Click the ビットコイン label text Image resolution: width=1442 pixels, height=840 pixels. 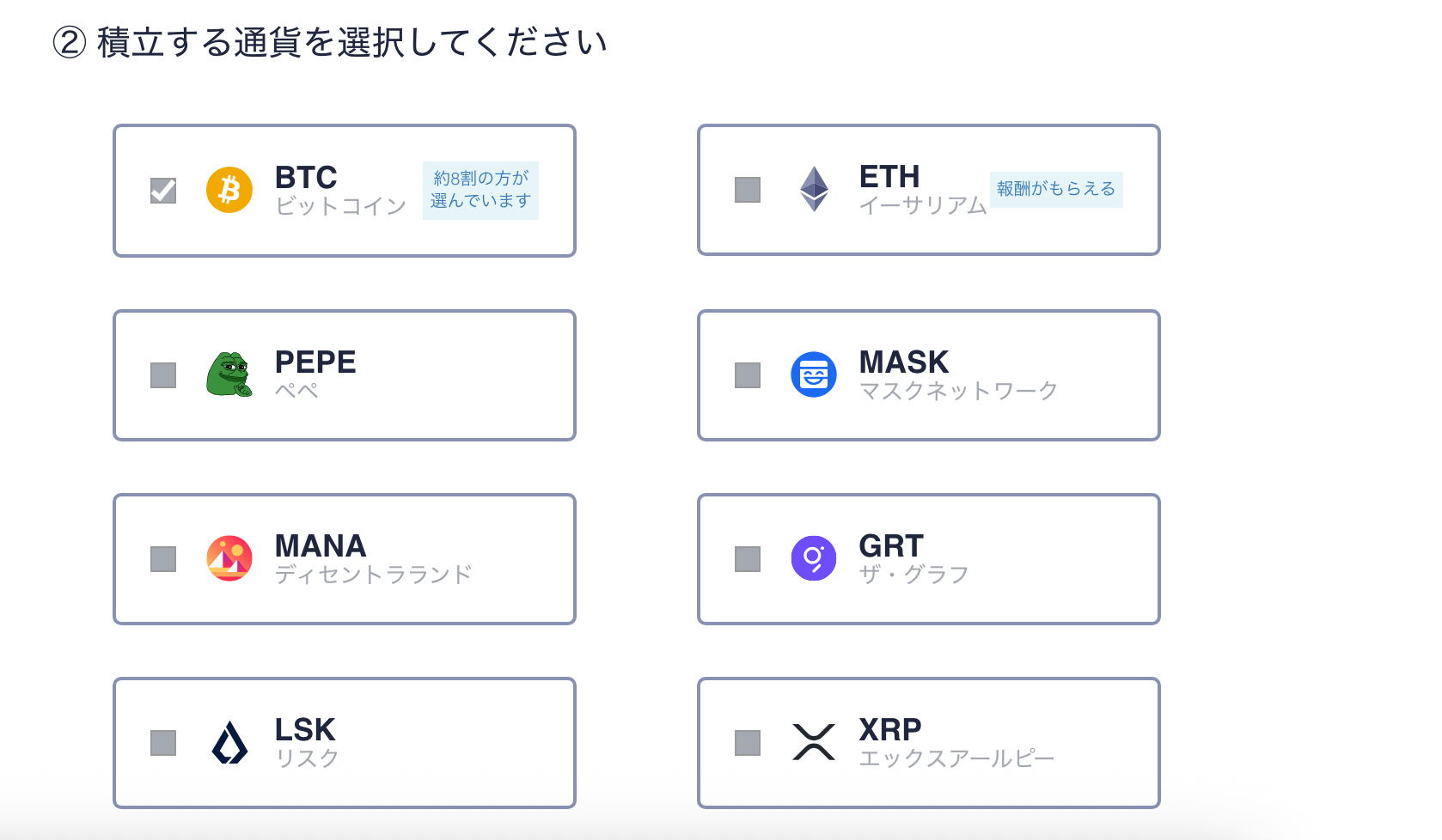(341, 206)
